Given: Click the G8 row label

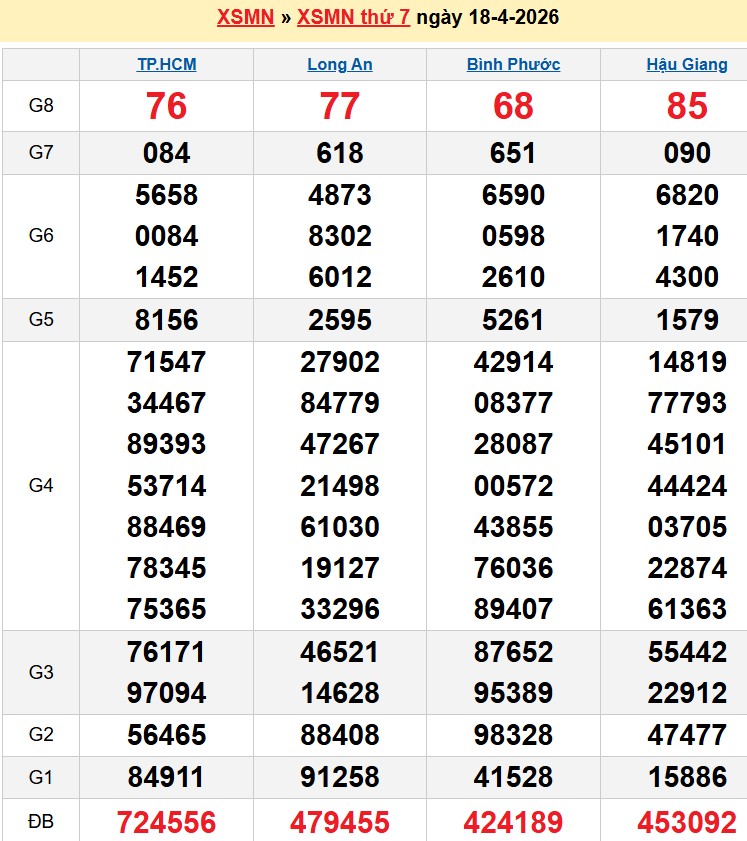Looking at the screenshot, I should coord(41,106).
